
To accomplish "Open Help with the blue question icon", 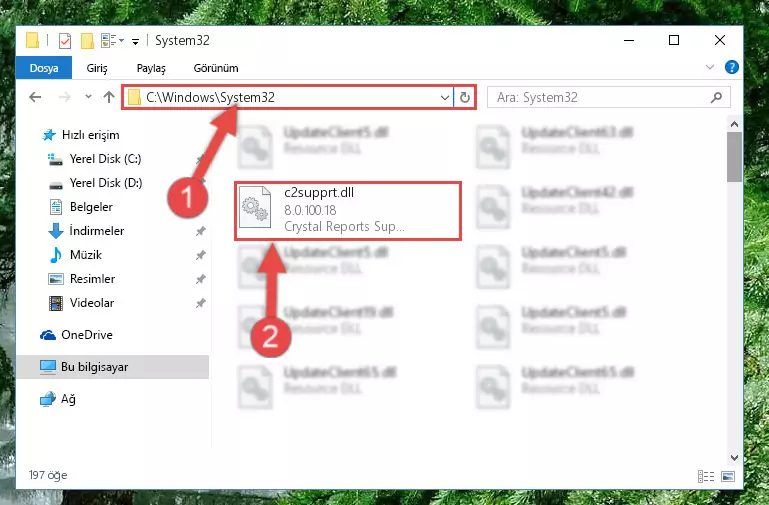I will click(x=731, y=67).
